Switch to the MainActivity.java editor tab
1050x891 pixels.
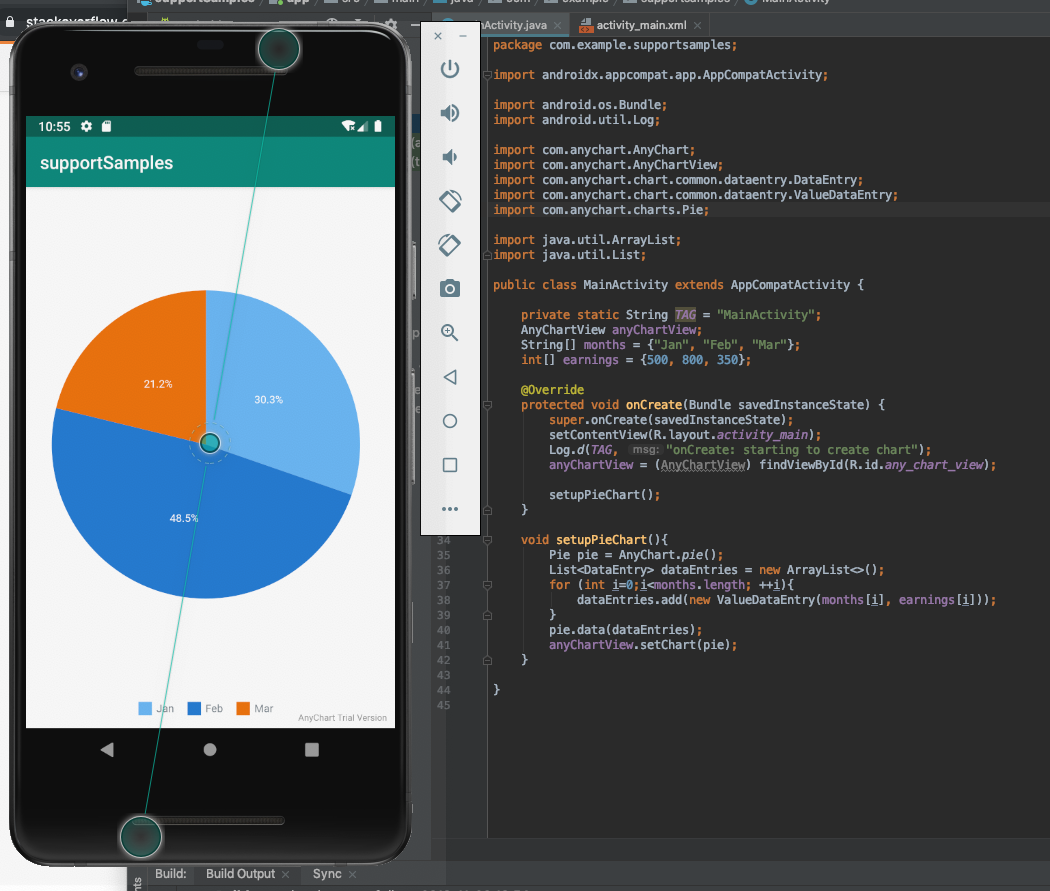pyautogui.click(x=514, y=25)
